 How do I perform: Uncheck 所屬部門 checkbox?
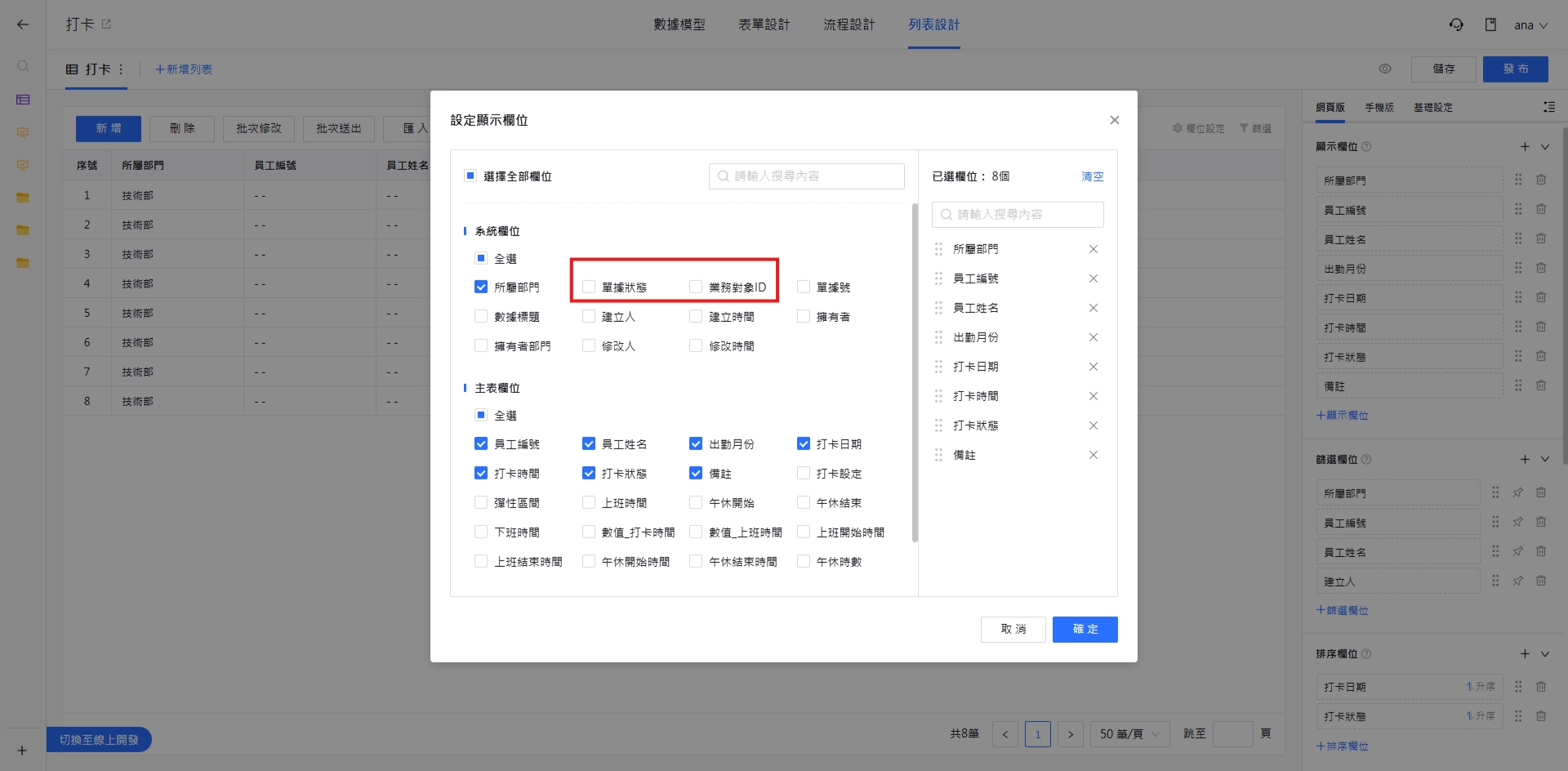pyautogui.click(x=481, y=287)
